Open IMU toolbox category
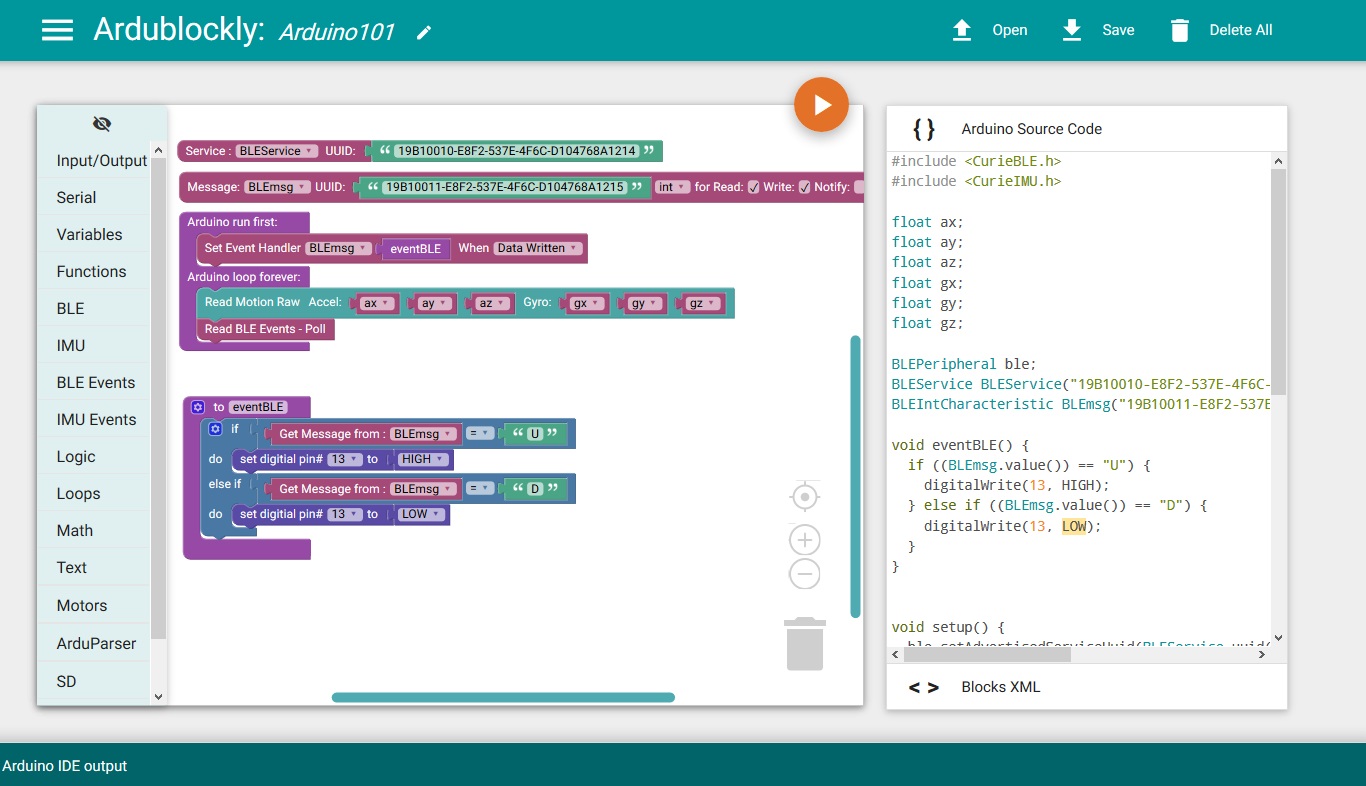The width and height of the screenshot is (1366, 786). [94, 345]
